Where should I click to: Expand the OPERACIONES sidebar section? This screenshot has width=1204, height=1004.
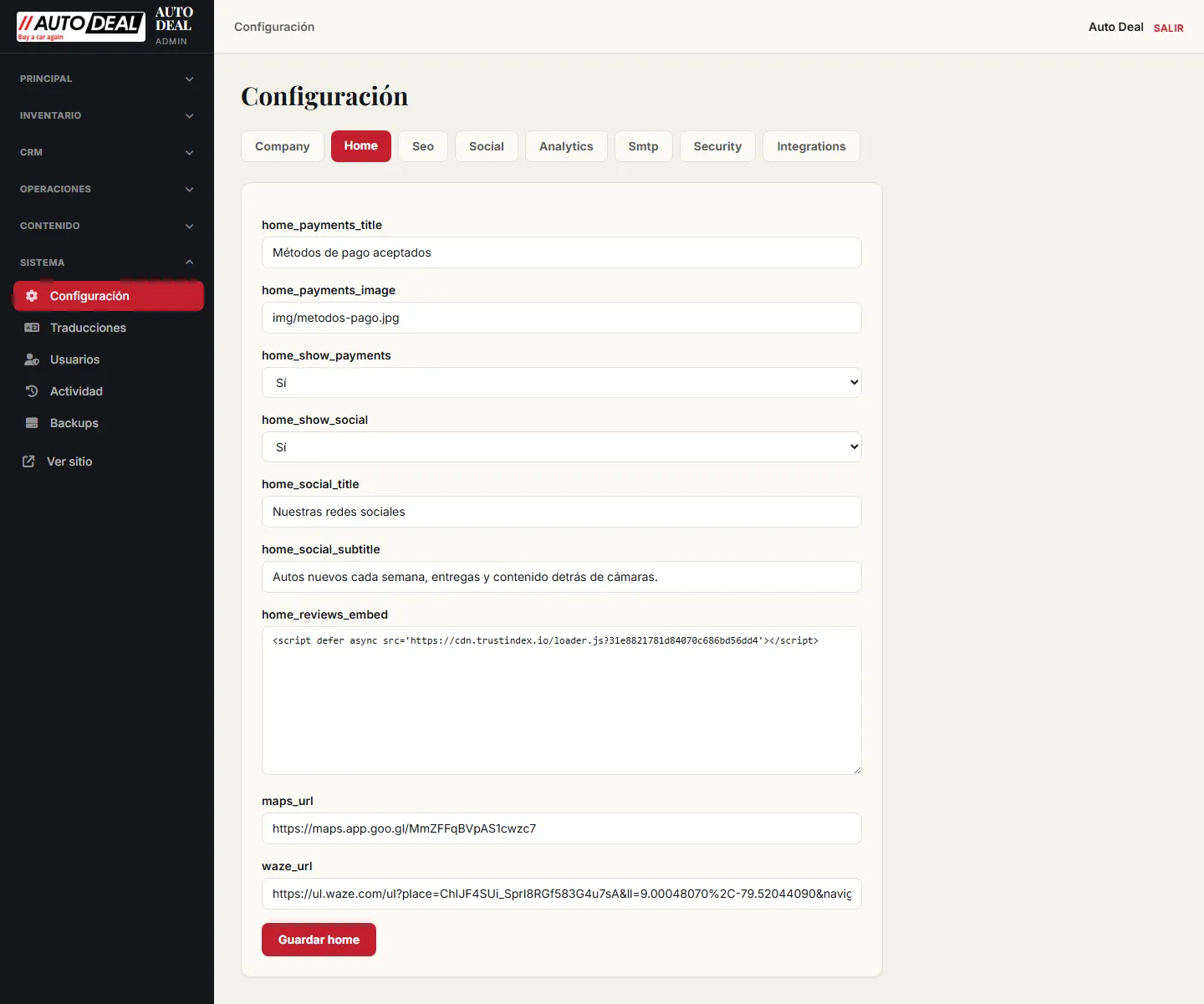107,189
